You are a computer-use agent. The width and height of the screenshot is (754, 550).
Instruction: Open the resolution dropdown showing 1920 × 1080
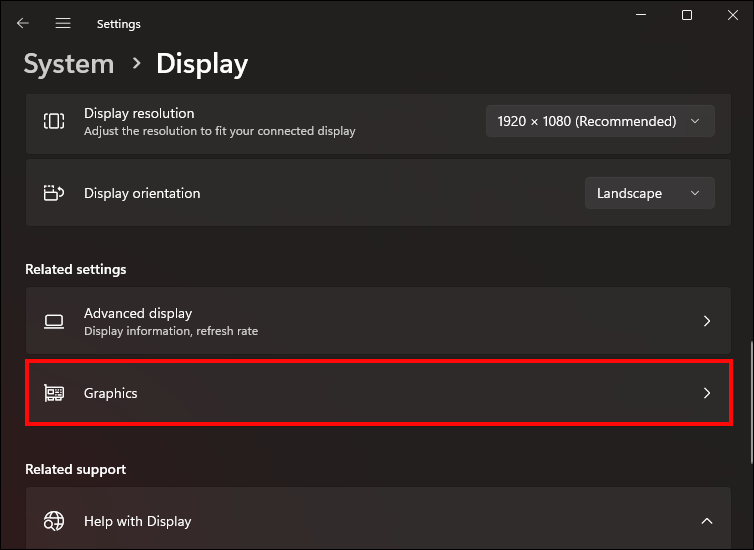click(600, 121)
